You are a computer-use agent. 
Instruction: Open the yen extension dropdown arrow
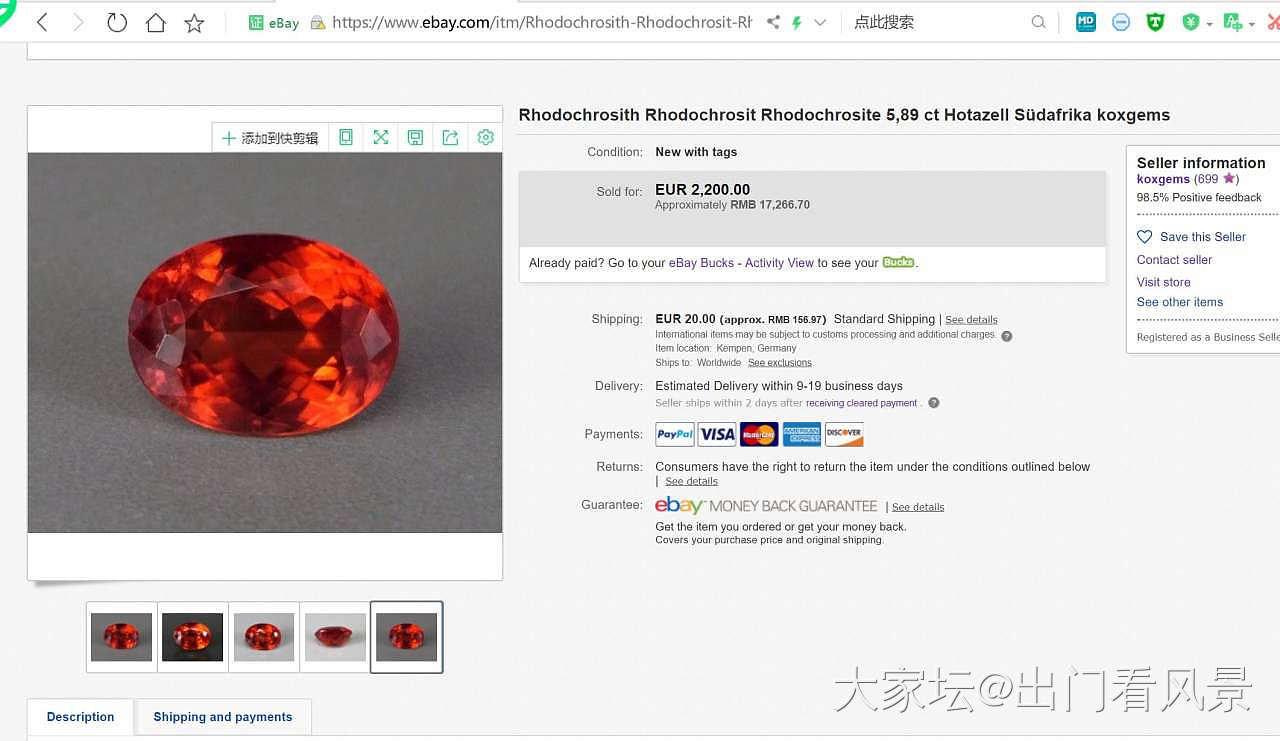pyautogui.click(x=1209, y=24)
